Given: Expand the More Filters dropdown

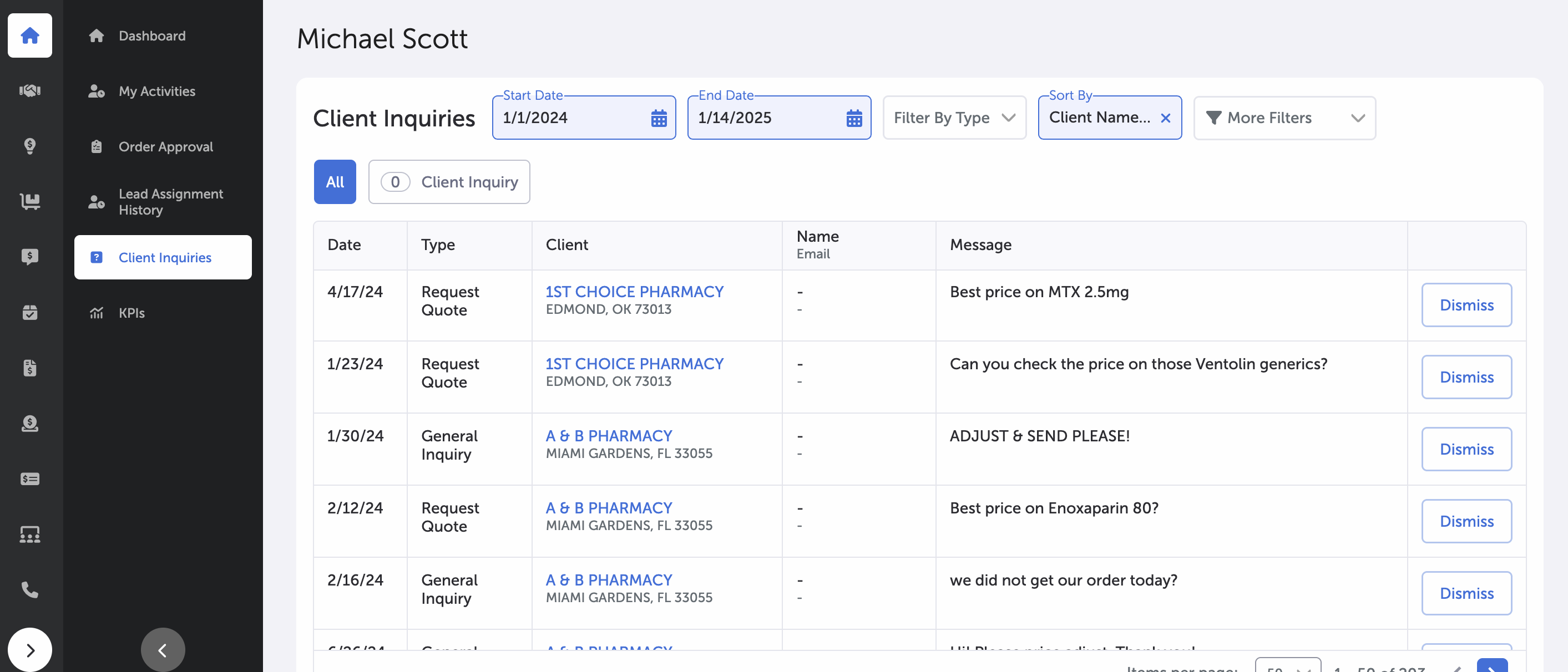Looking at the screenshot, I should point(1284,118).
